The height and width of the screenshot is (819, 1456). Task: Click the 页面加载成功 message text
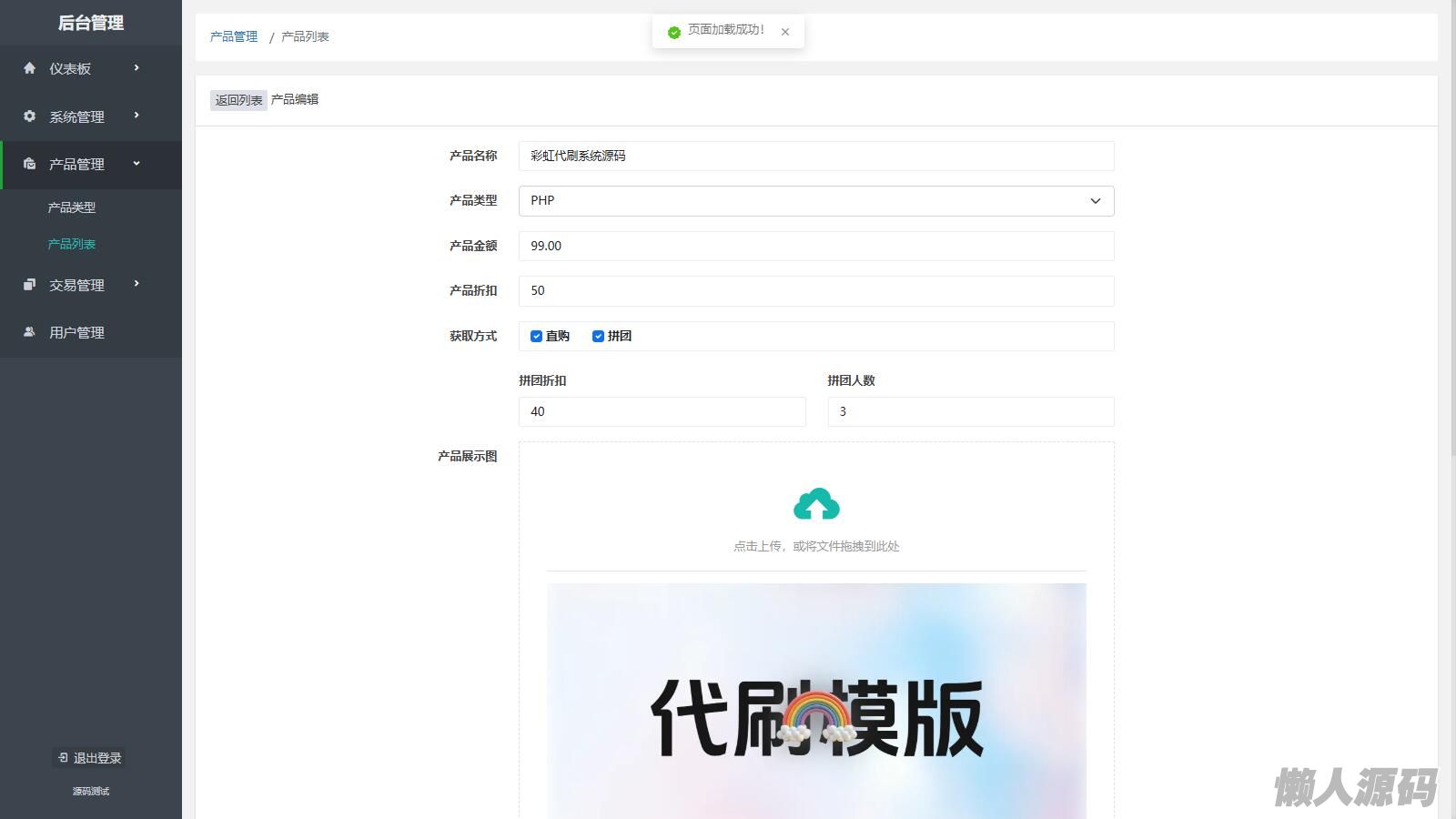(x=726, y=29)
